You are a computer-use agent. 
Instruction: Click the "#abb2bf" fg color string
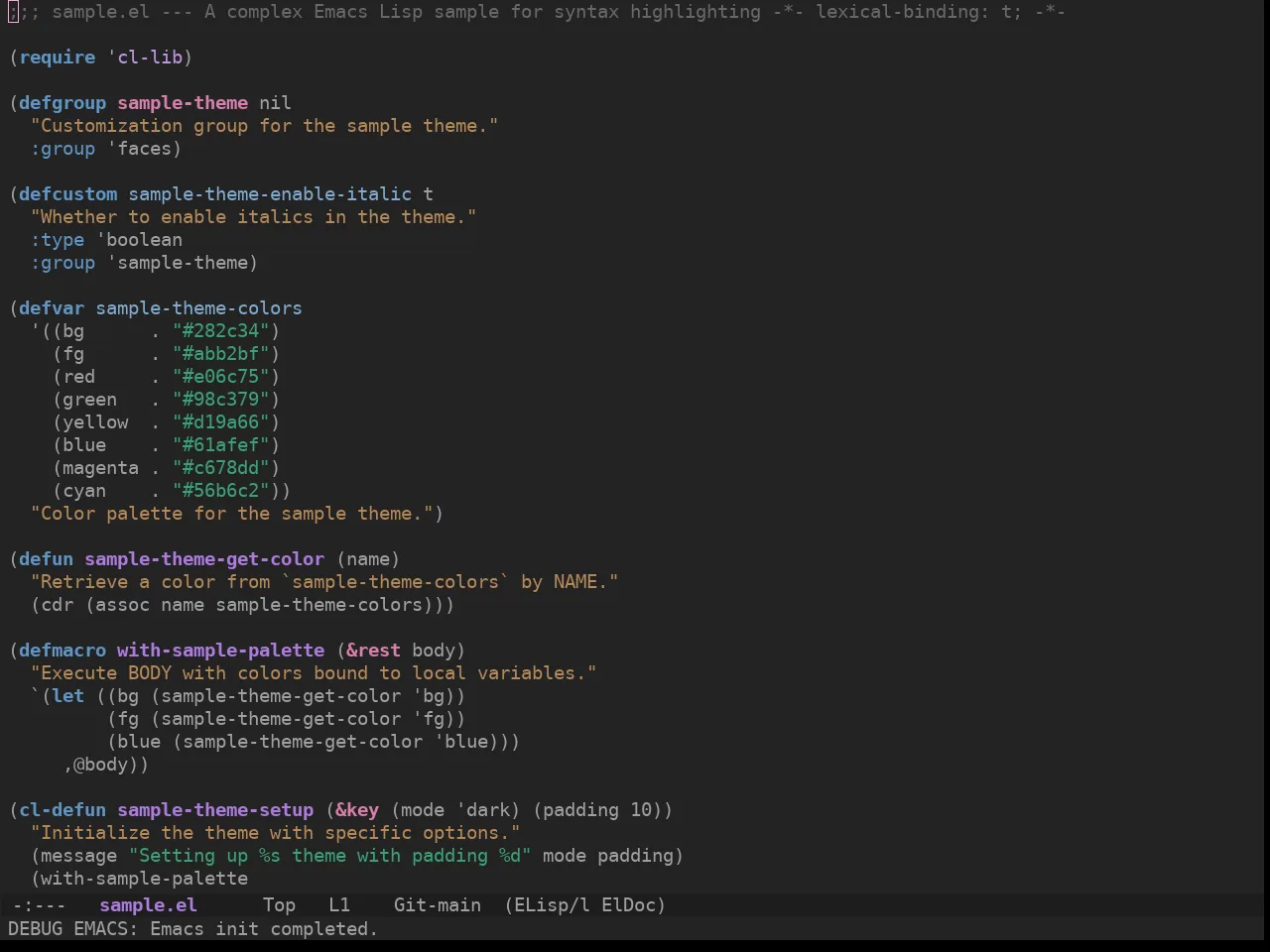[221, 354]
